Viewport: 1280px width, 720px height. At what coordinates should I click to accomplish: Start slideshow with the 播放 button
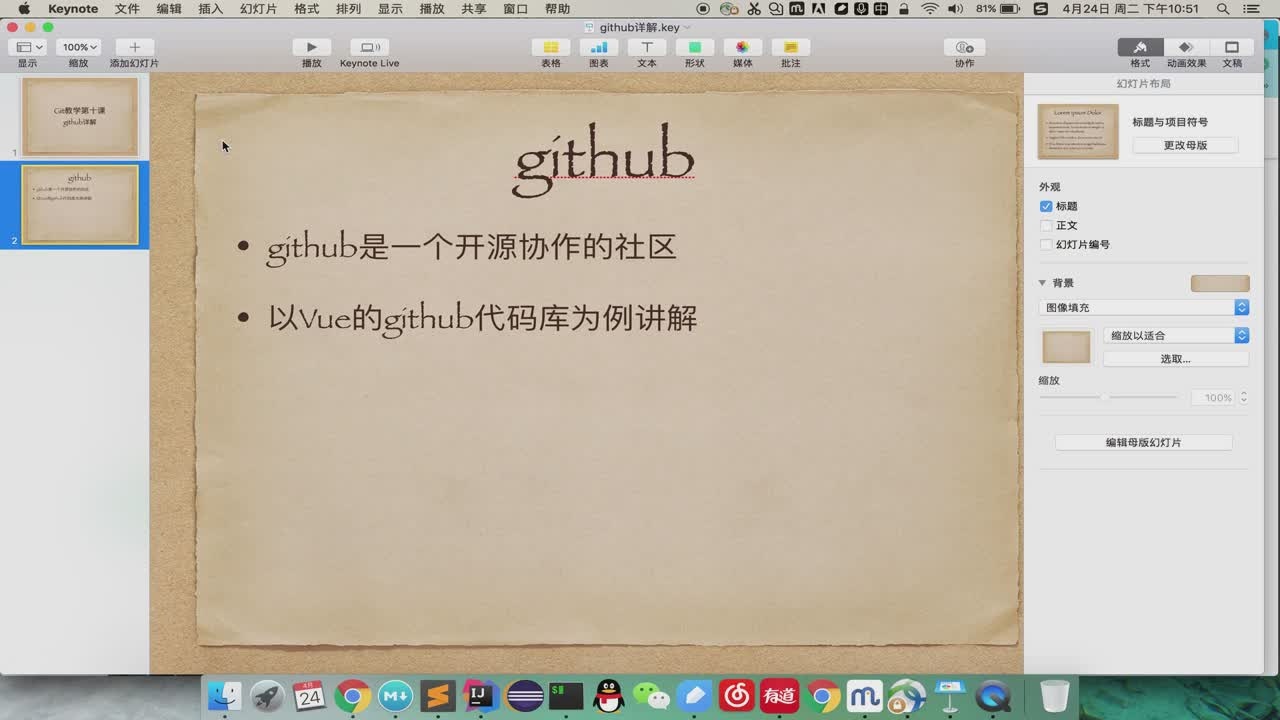[x=311, y=47]
